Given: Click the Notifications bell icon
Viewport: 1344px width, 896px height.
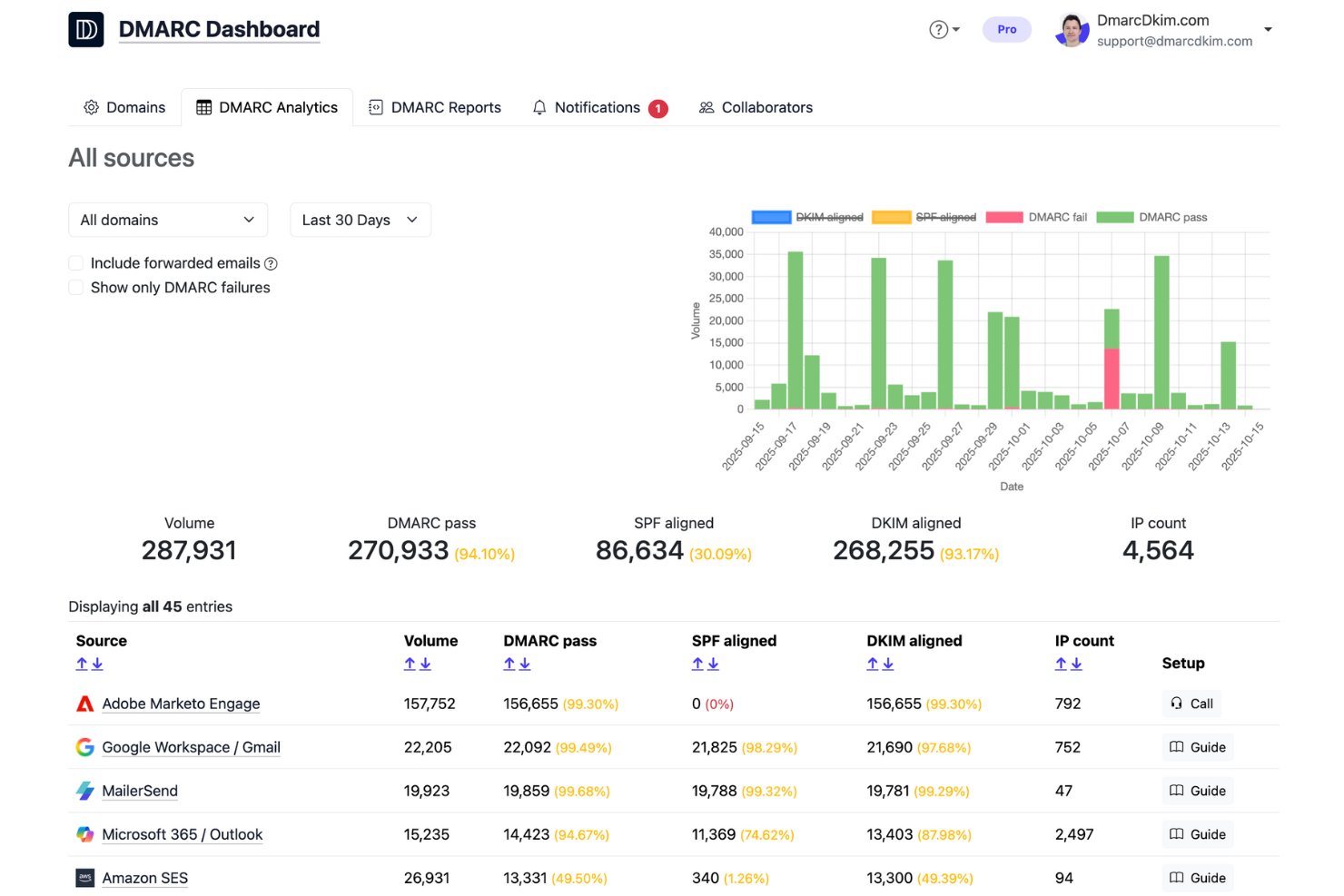Looking at the screenshot, I should coord(539,107).
